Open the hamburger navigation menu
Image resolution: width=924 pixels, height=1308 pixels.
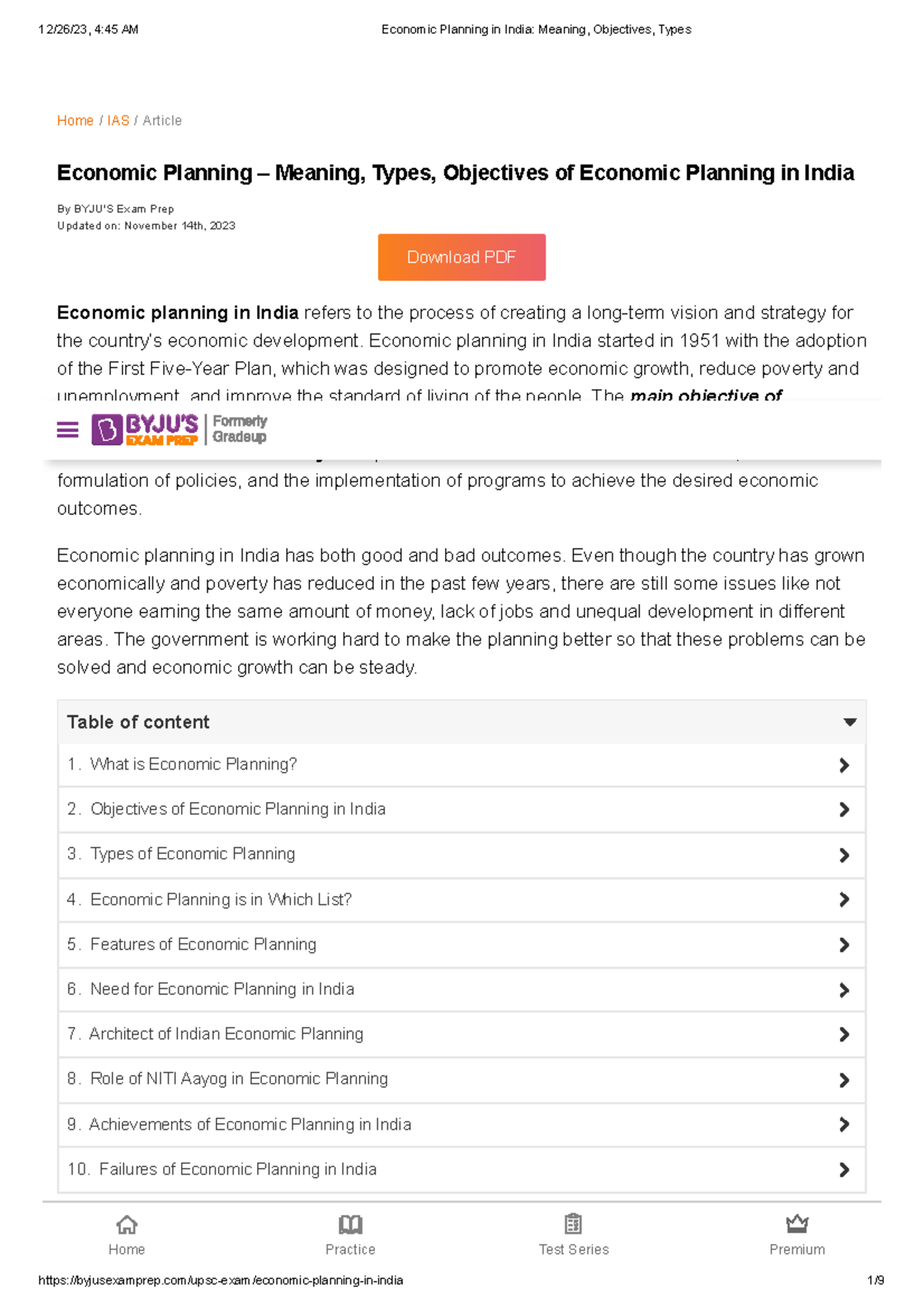[68, 429]
